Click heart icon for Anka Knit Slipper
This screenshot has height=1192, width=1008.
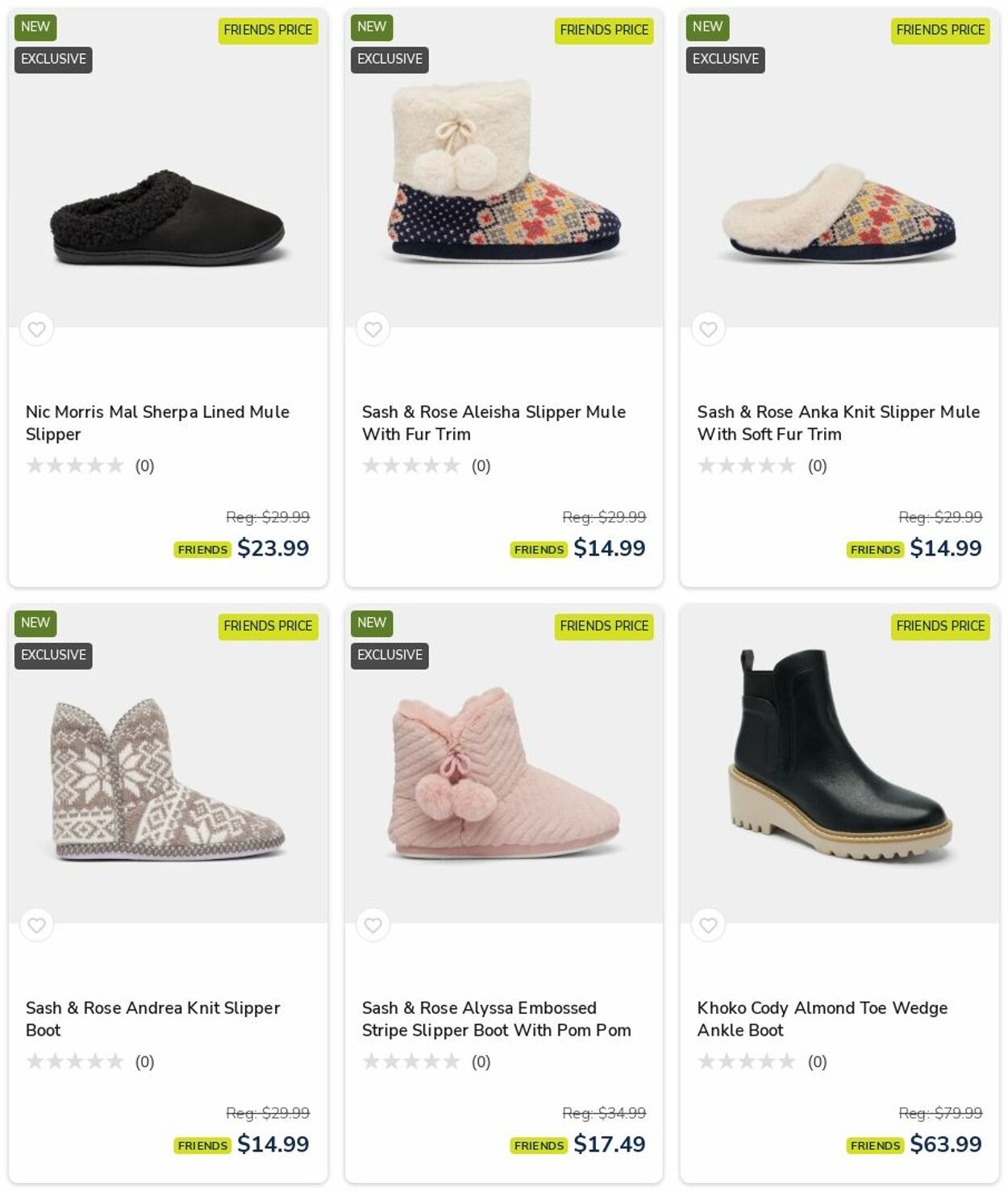coord(708,329)
